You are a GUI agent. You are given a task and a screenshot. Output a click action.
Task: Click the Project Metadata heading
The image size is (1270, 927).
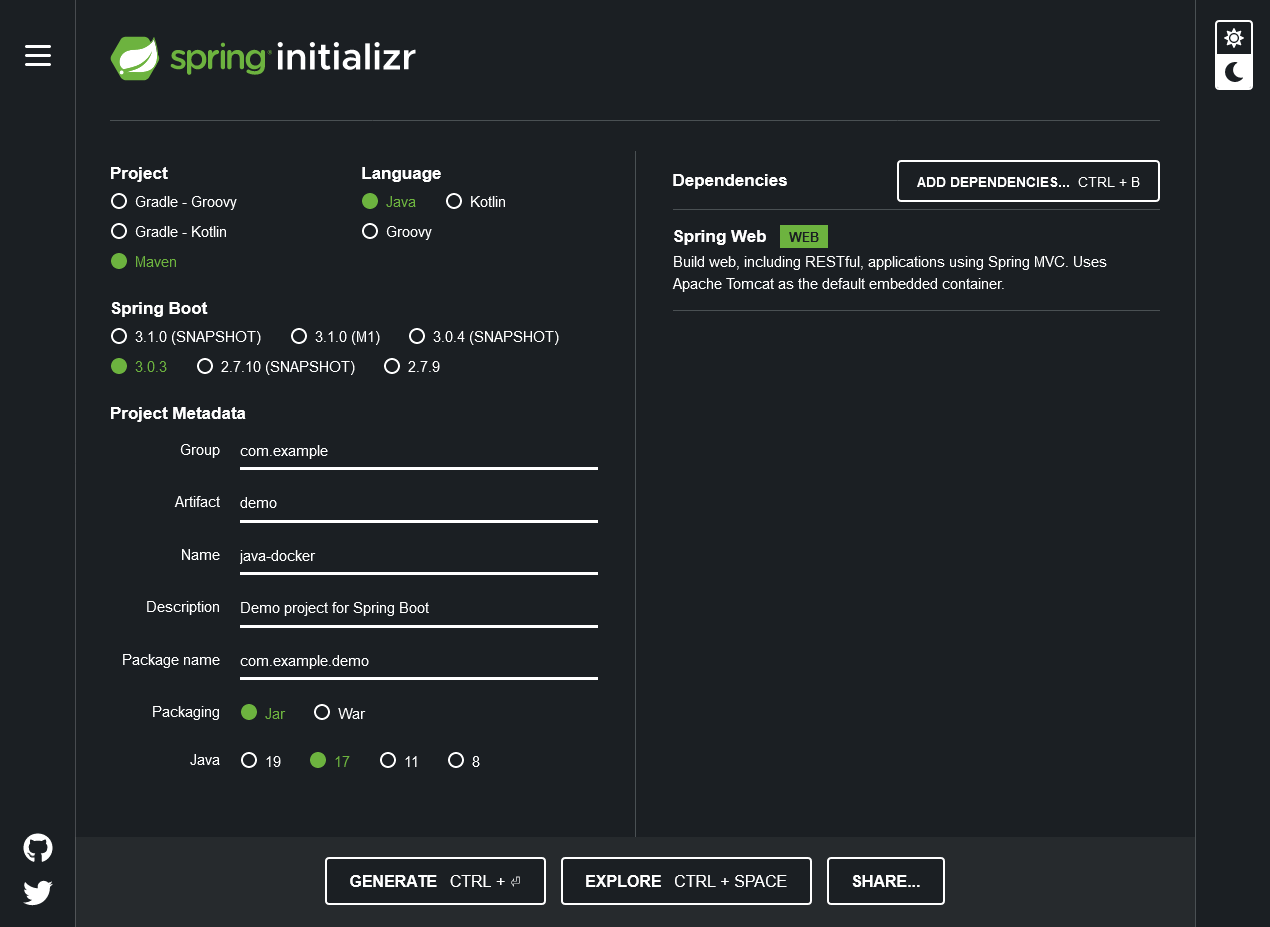point(178,413)
